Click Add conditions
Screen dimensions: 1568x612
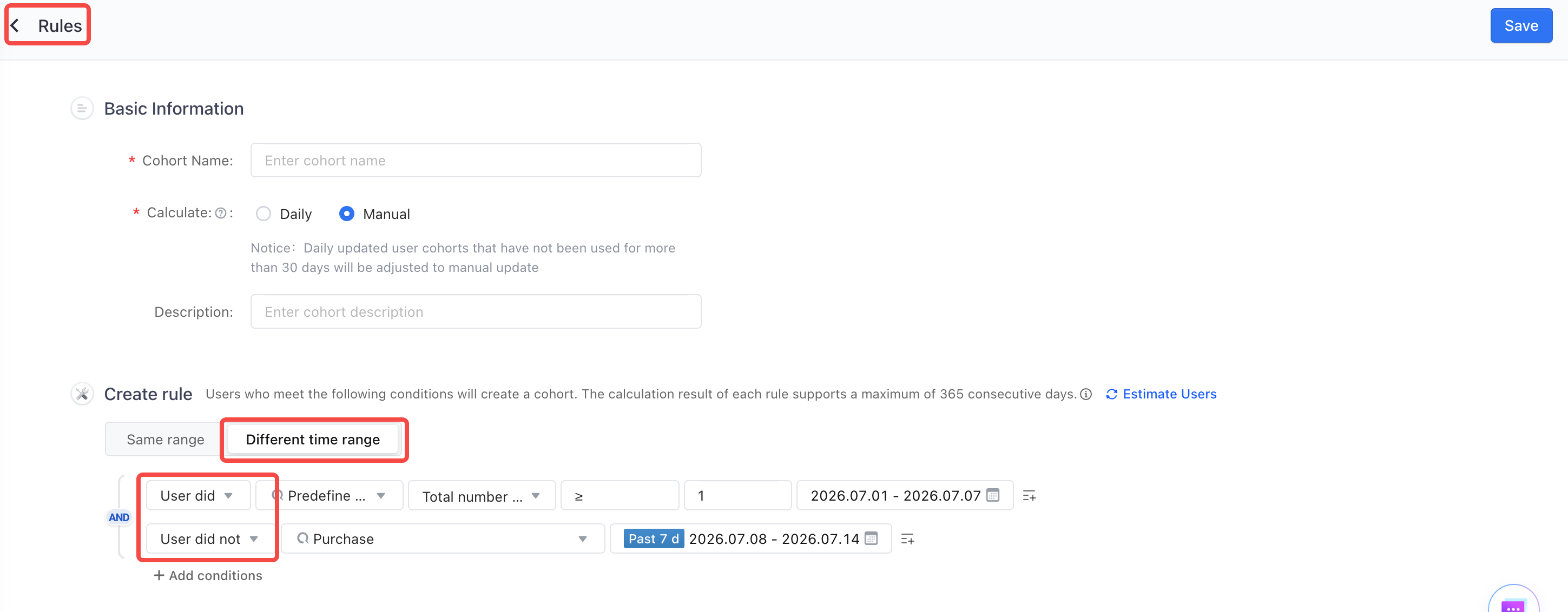point(208,575)
